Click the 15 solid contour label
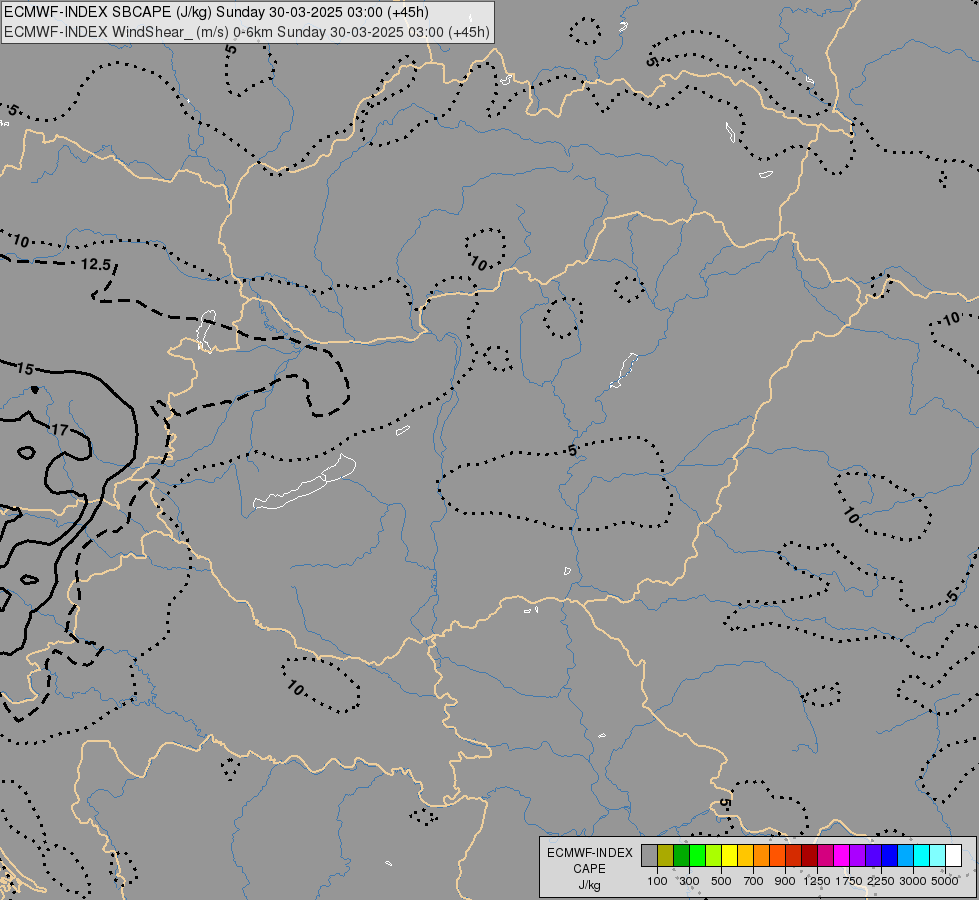Screen dimensions: 979x900 point(25,368)
